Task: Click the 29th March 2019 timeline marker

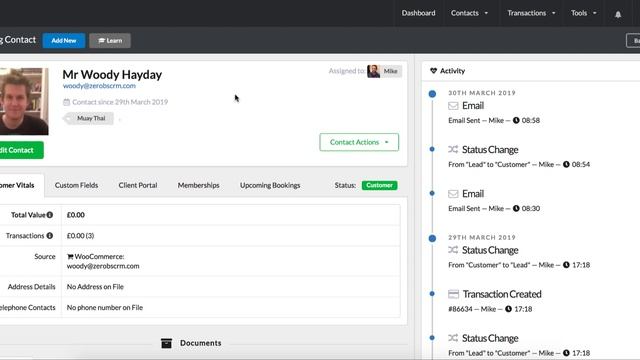Action: pyautogui.click(x=432, y=238)
